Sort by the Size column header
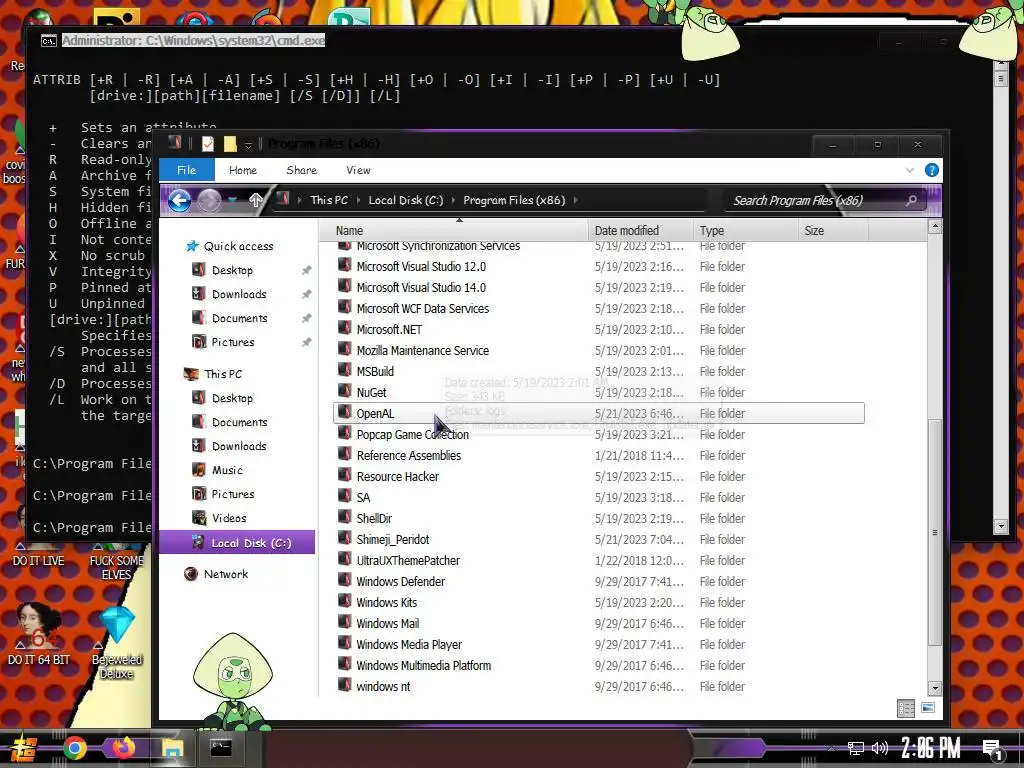The height and width of the screenshot is (768, 1024). (x=833, y=231)
